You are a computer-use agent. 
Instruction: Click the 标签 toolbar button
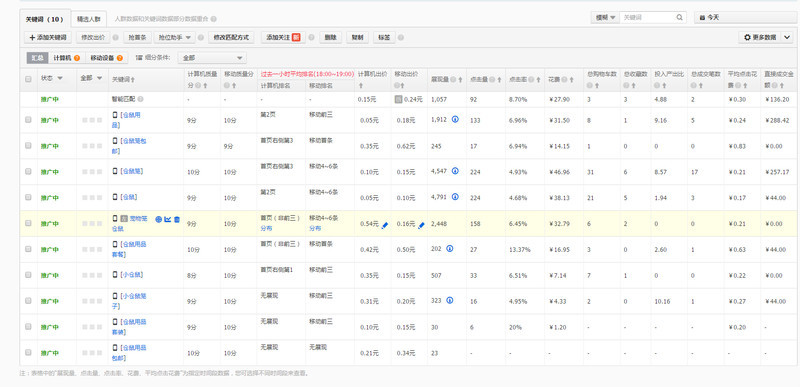(385, 37)
